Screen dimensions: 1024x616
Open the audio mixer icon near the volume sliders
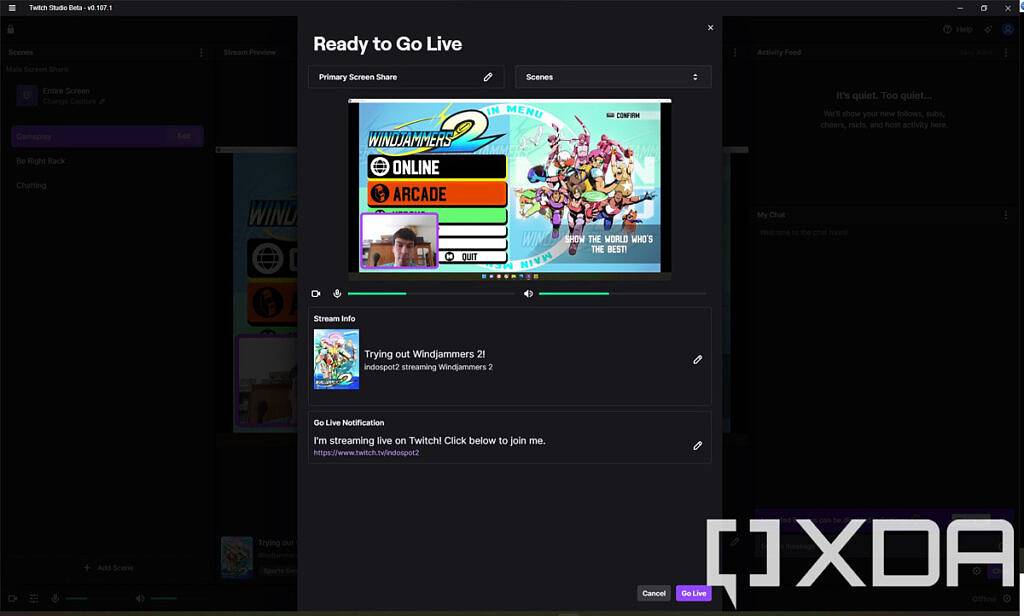coord(34,598)
